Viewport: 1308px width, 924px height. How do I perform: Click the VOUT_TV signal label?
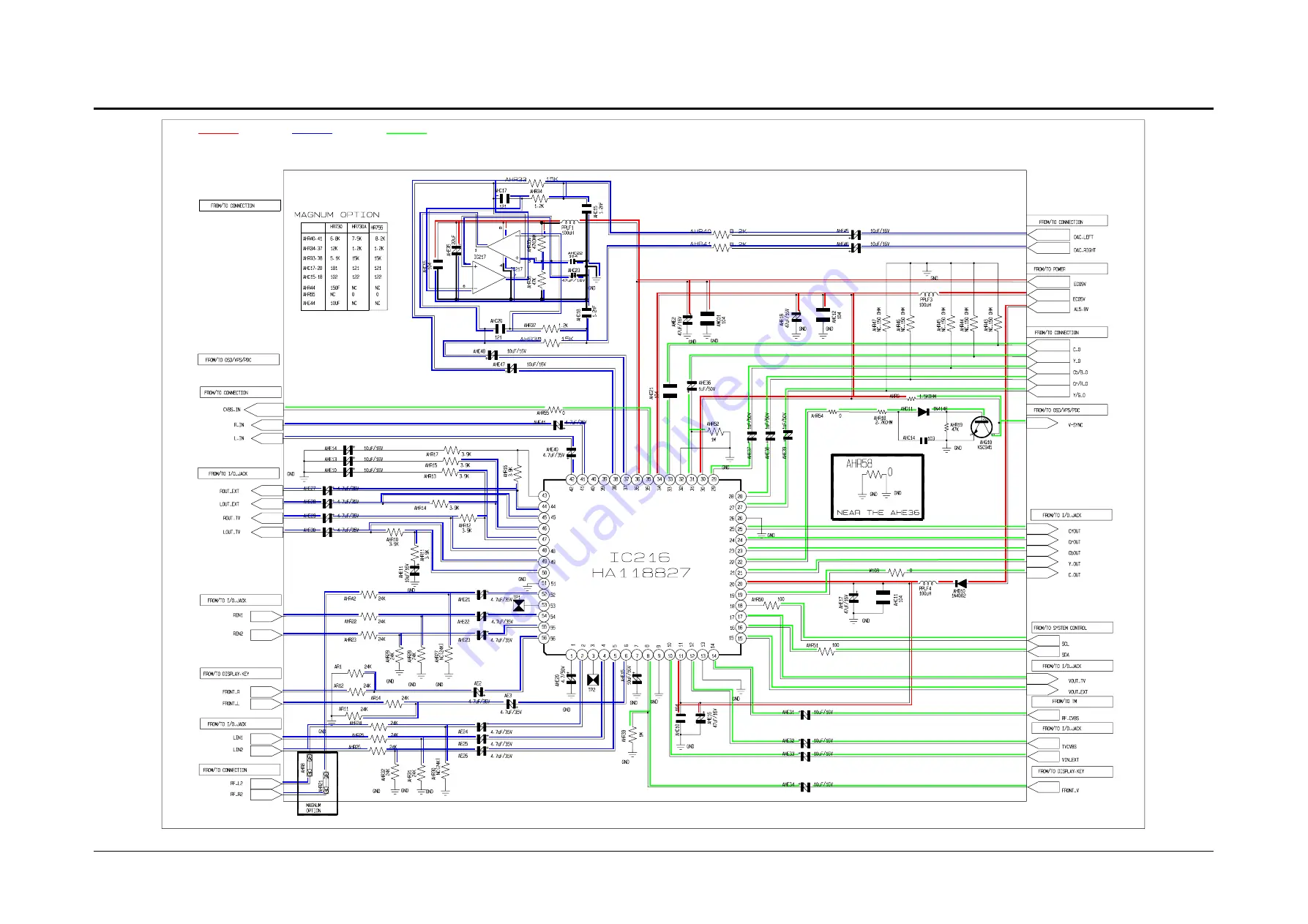1077,681
